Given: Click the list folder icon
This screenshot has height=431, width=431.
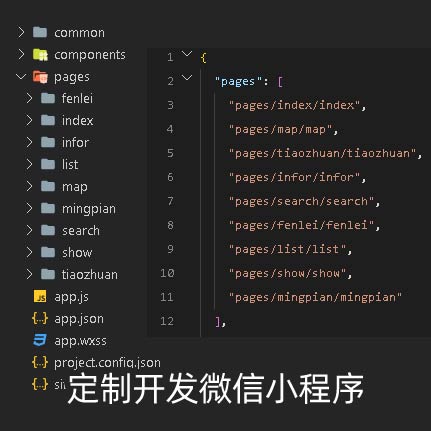Looking at the screenshot, I should click(x=48, y=164).
